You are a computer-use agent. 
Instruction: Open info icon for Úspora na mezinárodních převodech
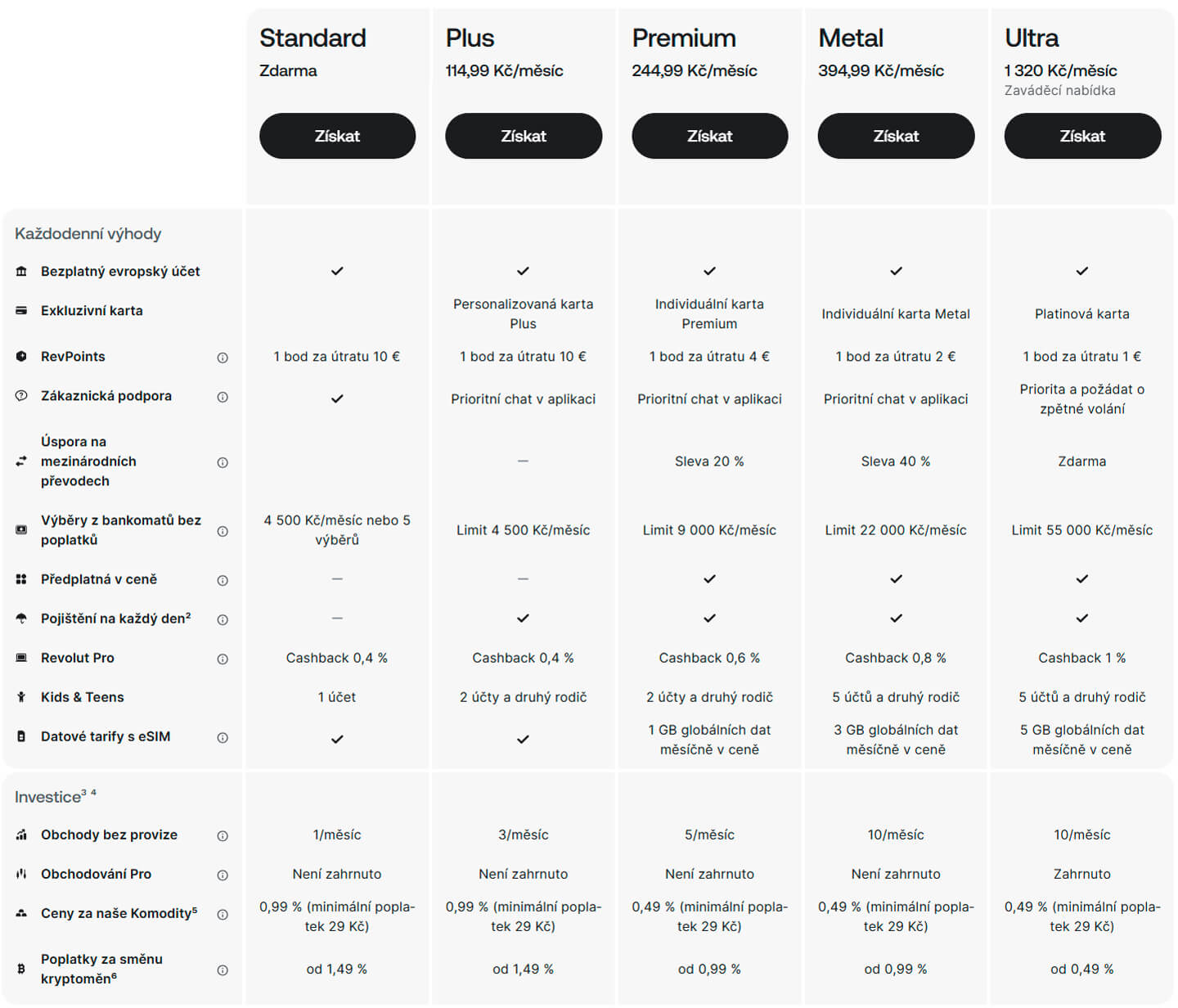pos(223,462)
